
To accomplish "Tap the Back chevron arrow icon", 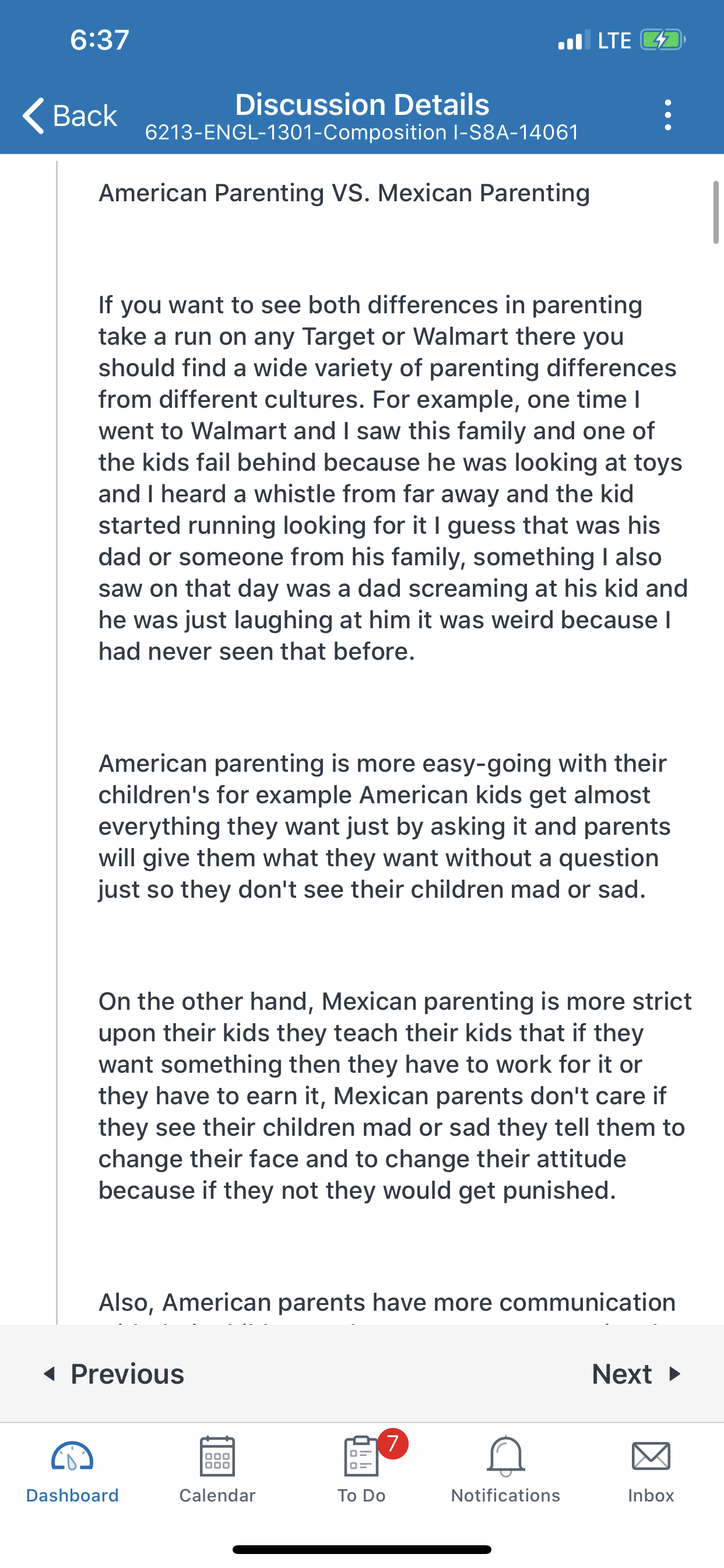I will (x=33, y=115).
